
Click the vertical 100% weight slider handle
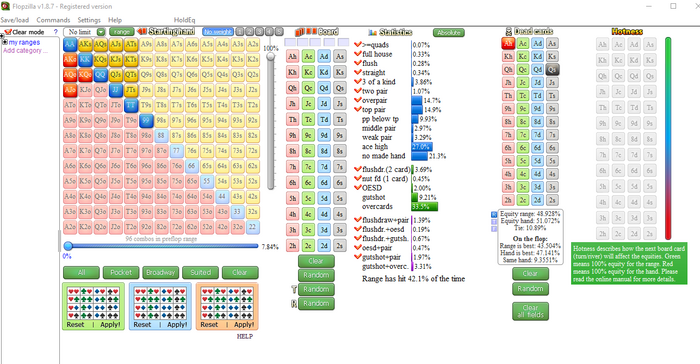pos(271,56)
